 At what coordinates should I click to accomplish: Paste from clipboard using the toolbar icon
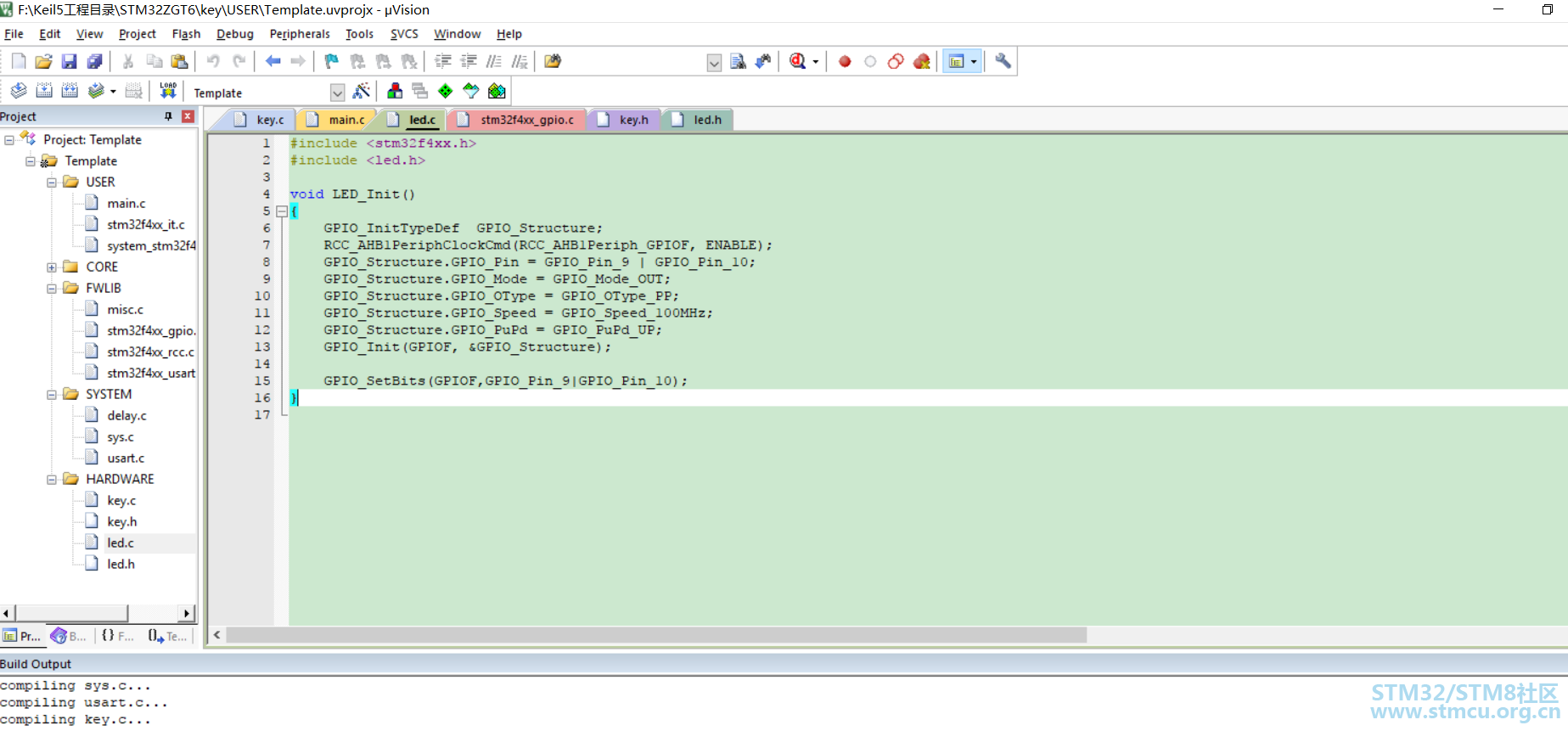(179, 61)
